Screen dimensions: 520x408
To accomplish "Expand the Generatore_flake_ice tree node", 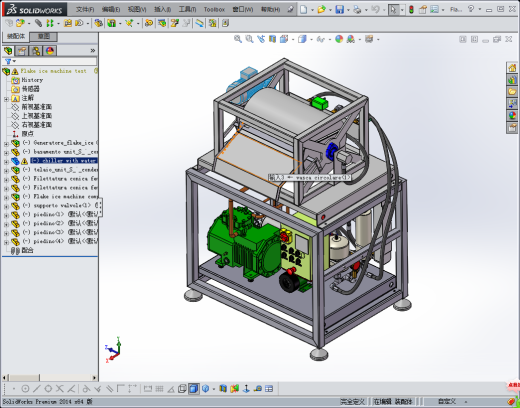I will (x=6, y=143).
